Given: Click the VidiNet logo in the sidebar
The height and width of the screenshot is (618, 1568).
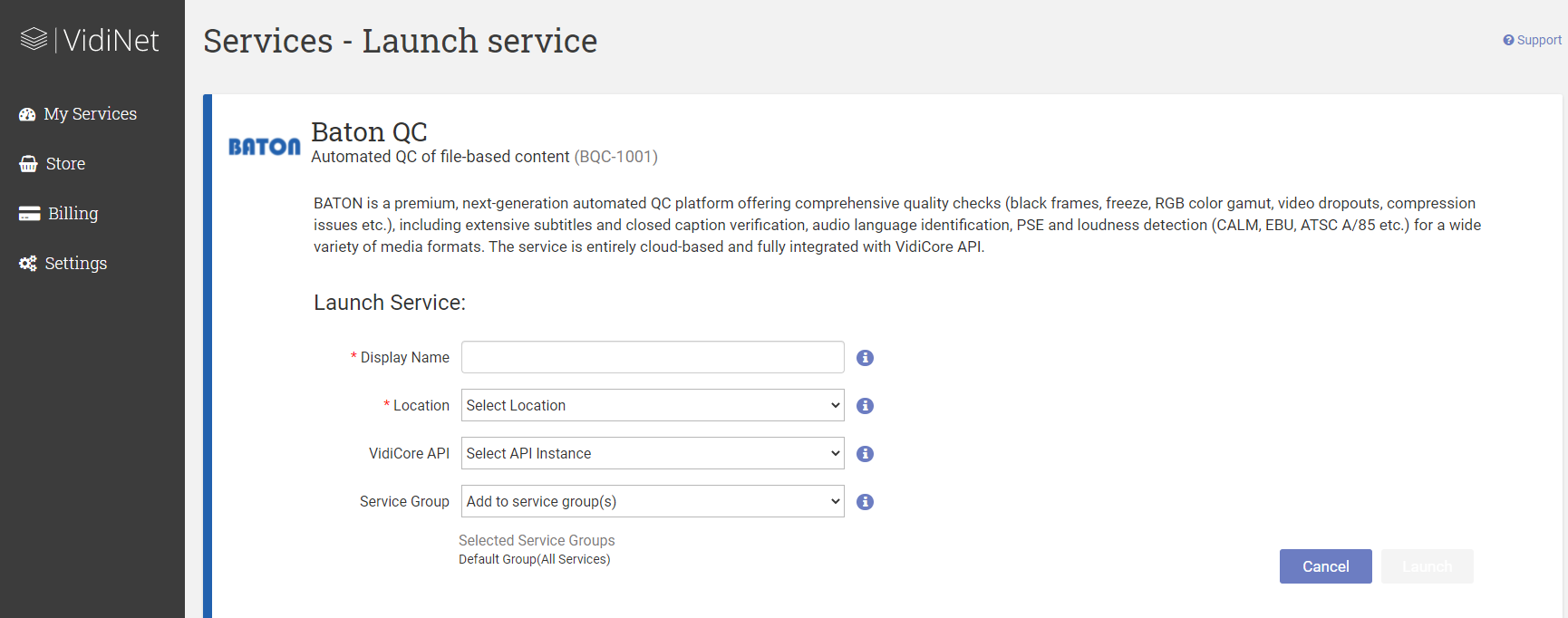Looking at the screenshot, I should coord(90,40).
